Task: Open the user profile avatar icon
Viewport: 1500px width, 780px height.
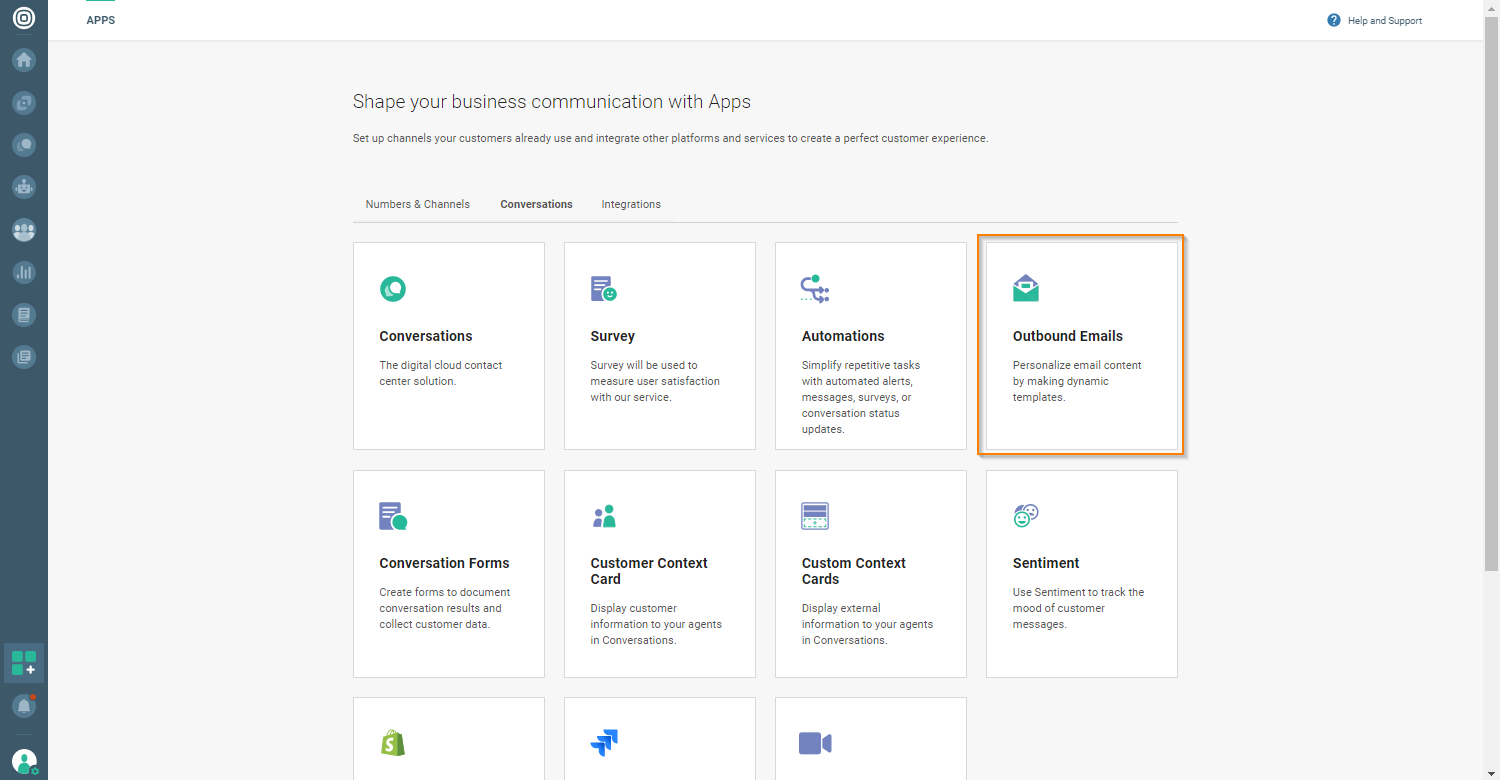Action: (x=24, y=761)
